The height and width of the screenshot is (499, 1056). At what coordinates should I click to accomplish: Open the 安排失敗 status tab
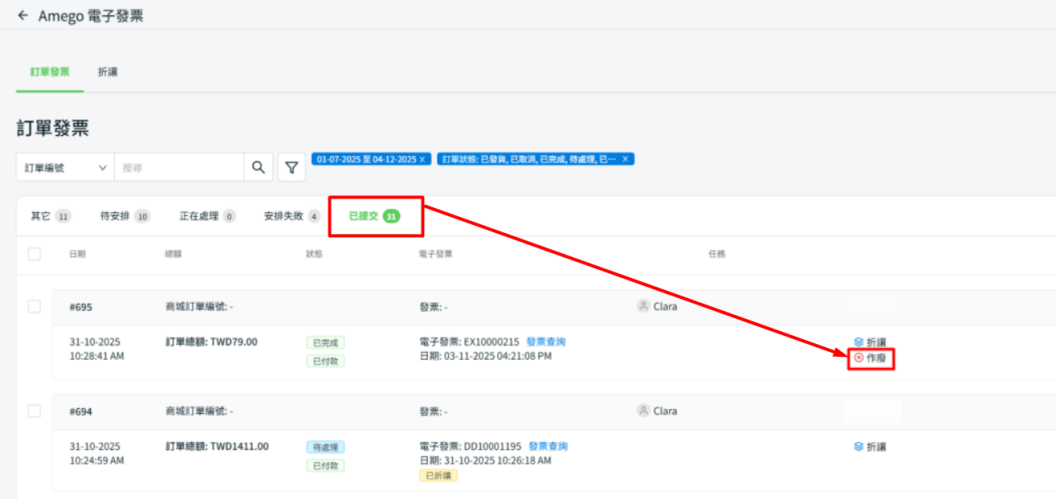tap(291, 216)
